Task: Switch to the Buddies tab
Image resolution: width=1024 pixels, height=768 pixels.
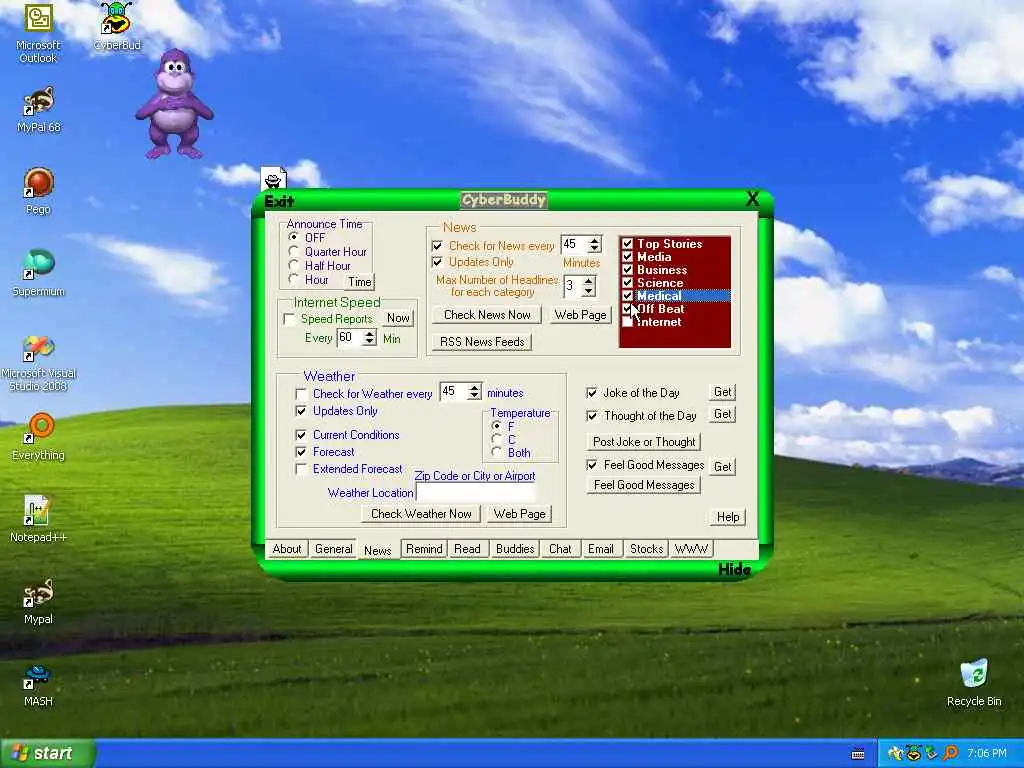Action: click(x=515, y=549)
